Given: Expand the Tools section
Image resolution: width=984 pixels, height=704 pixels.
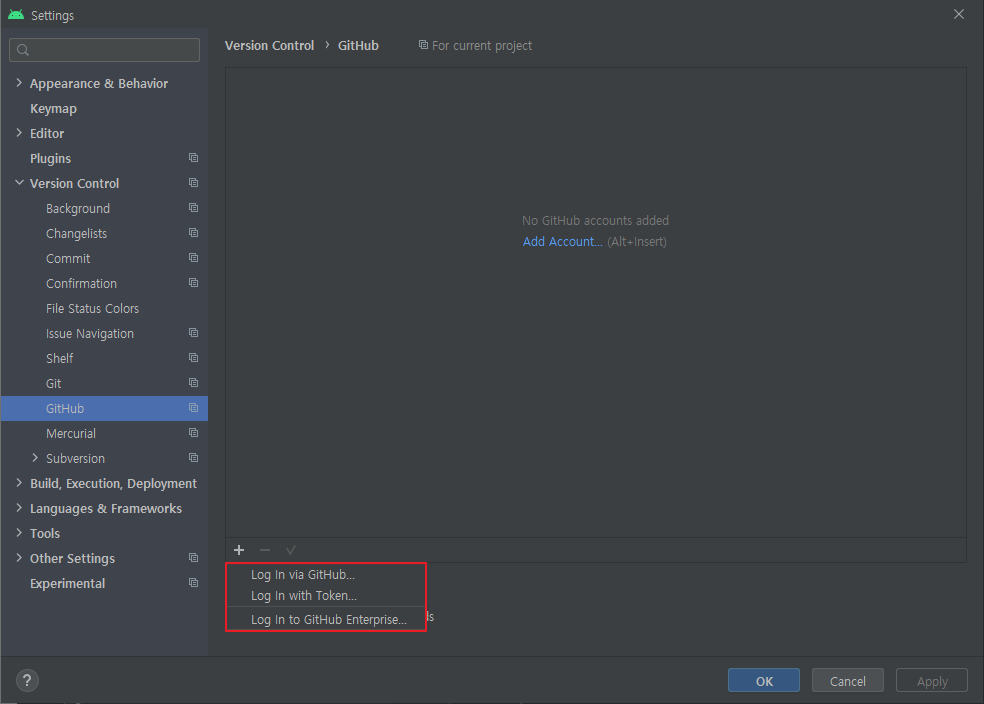Looking at the screenshot, I should tap(19, 533).
